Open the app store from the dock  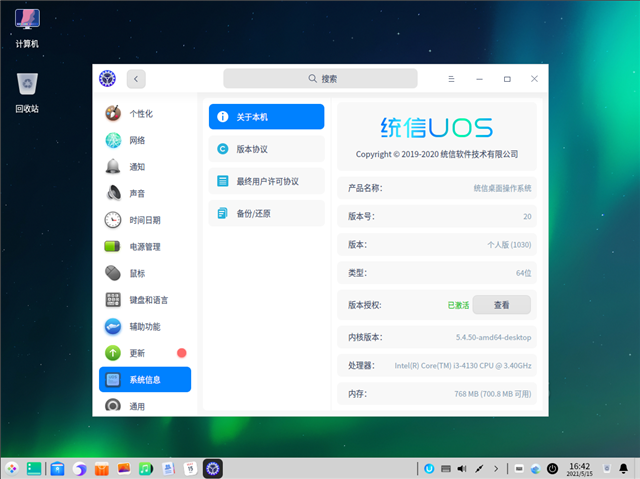point(102,469)
